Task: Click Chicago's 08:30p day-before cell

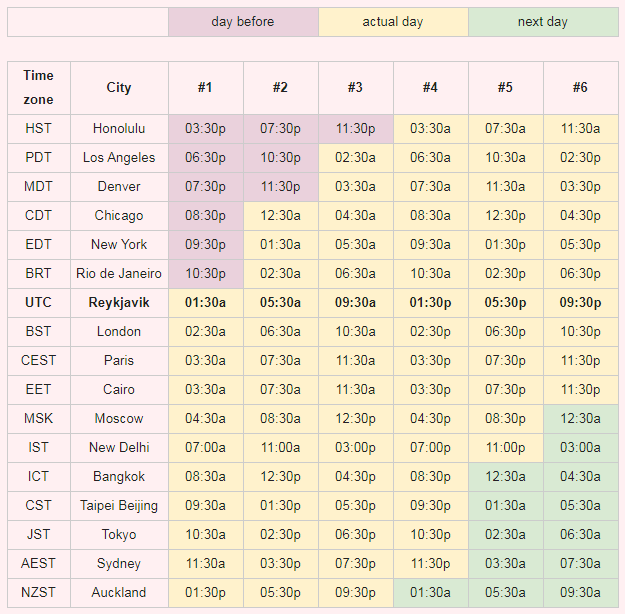Action: click(x=206, y=216)
